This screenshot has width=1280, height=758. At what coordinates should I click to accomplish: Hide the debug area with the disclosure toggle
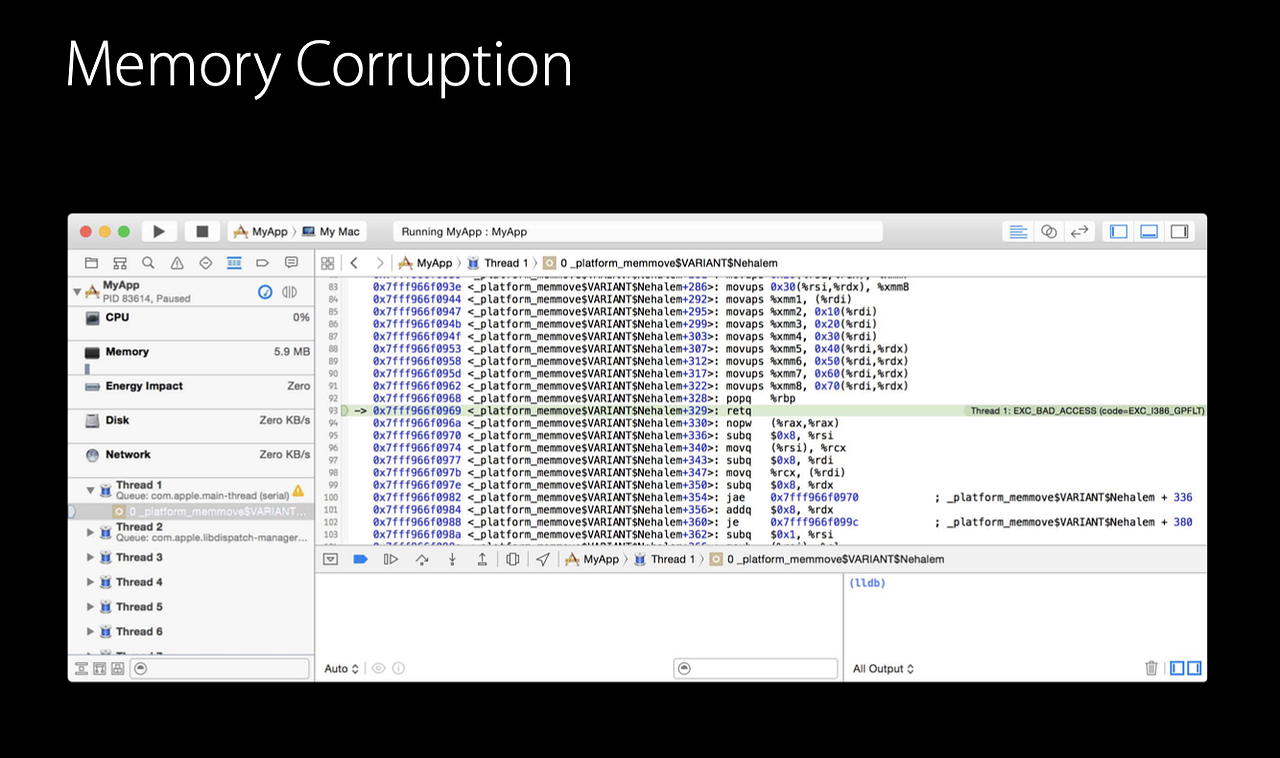(x=330, y=559)
